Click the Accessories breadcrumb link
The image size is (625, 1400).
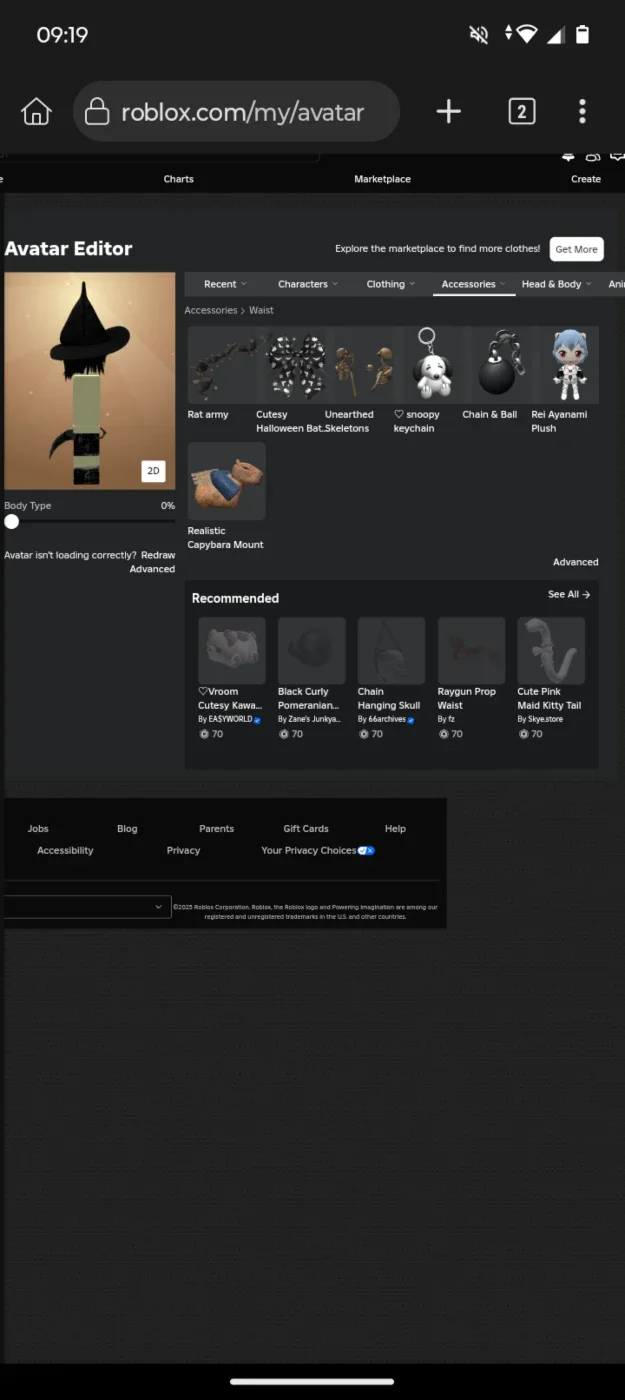[x=211, y=311]
